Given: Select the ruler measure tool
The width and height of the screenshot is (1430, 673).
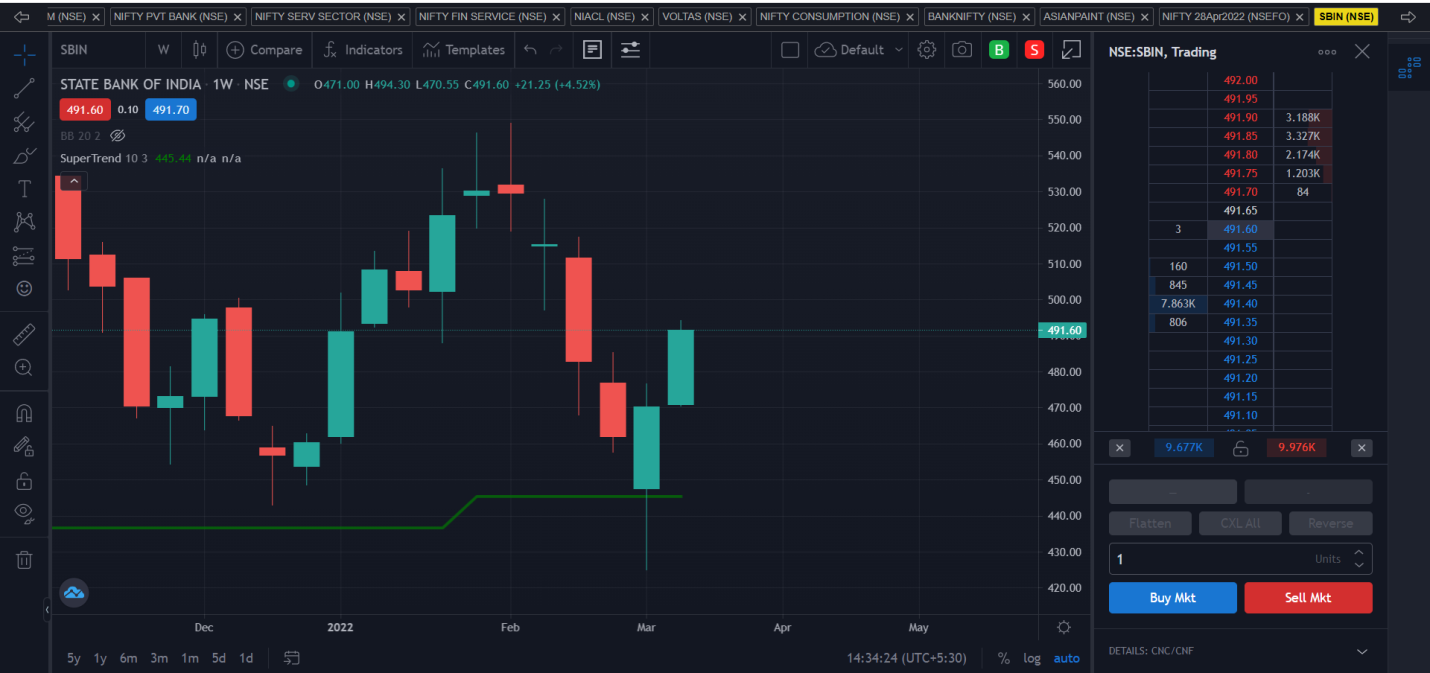Looking at the screenshot, I should (24, 334).
